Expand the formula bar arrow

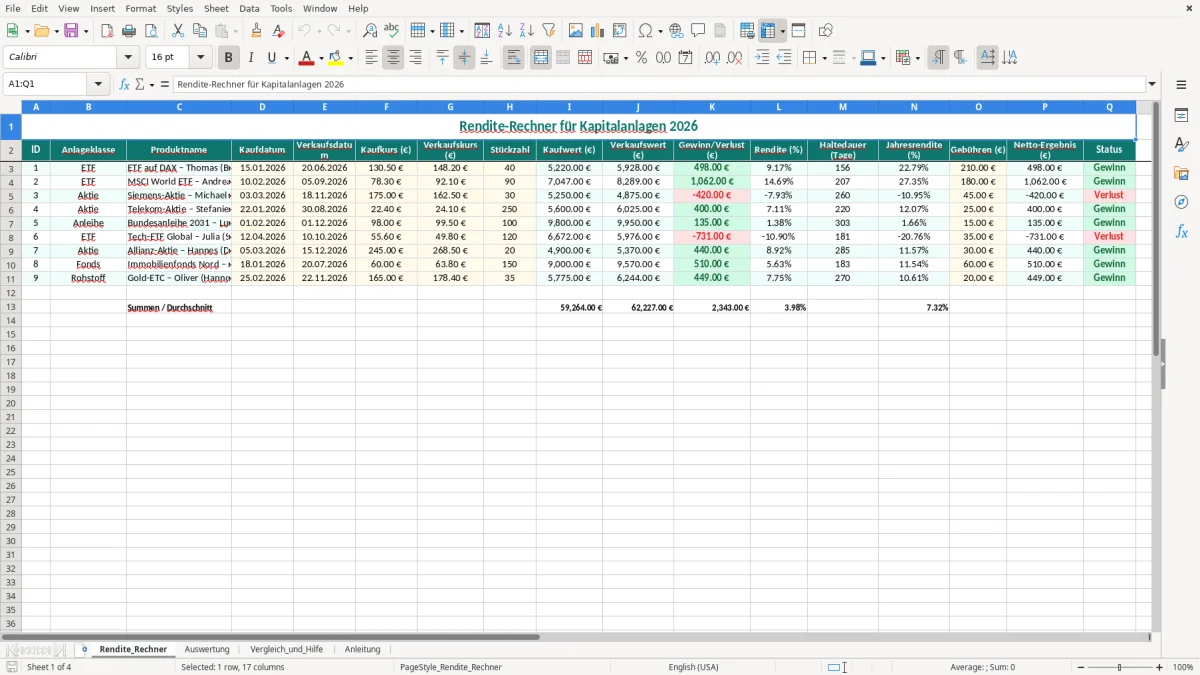(1152, 85)
